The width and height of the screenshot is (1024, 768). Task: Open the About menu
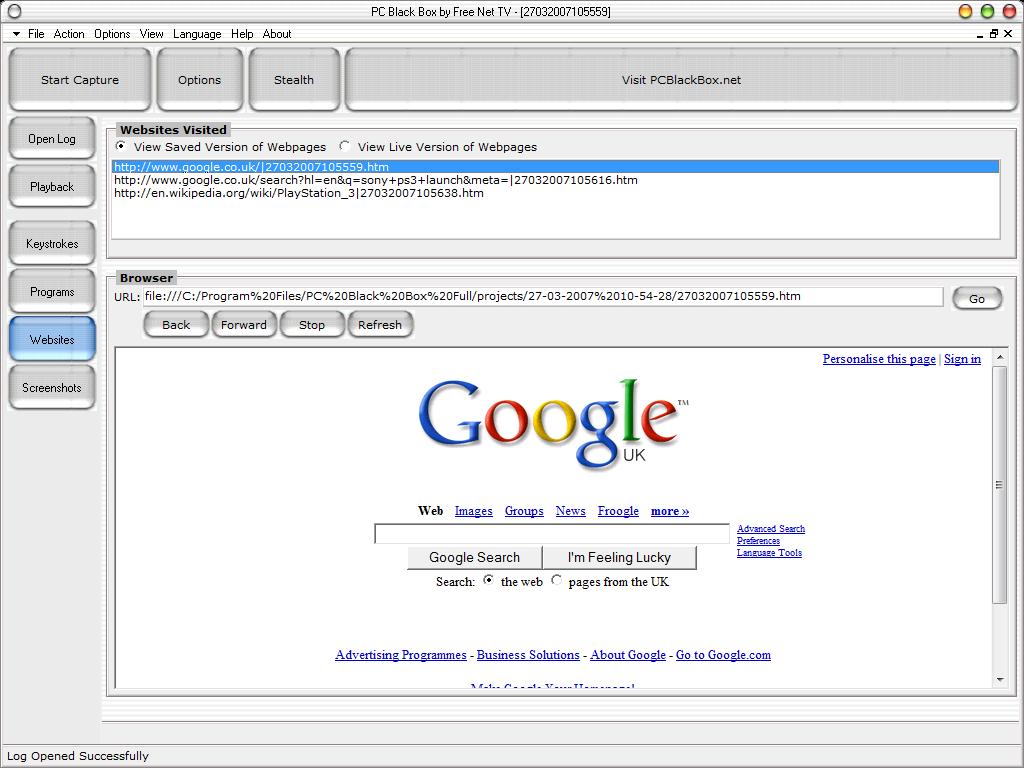pos(277,34)
